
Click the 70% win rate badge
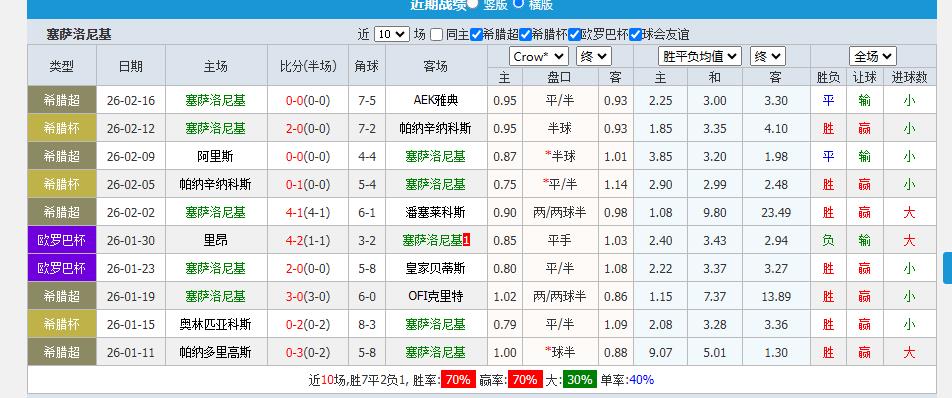[458, 380]
